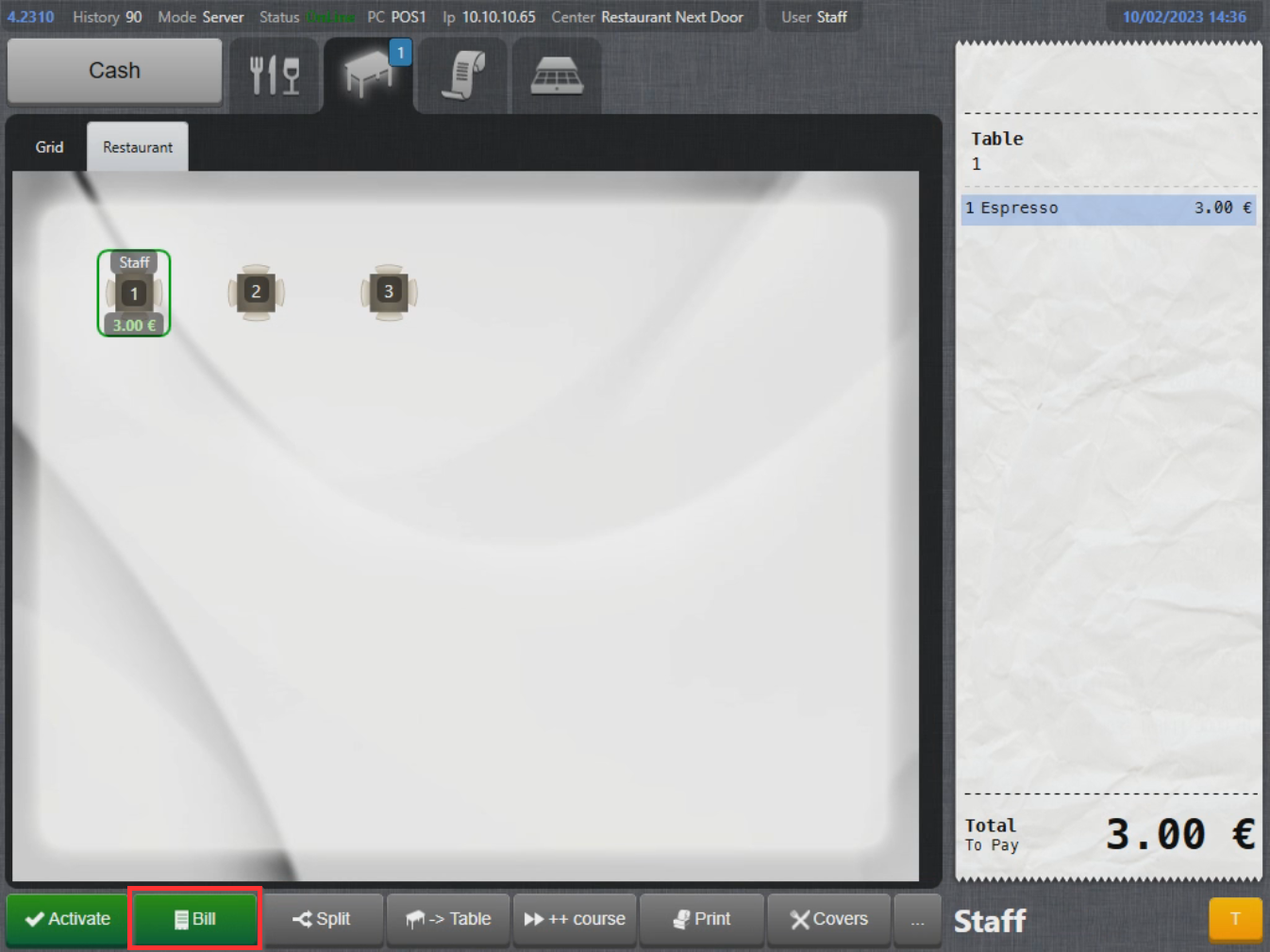
Task: Open the receipt scroll icon tab
Action: (x=463, y=75)
